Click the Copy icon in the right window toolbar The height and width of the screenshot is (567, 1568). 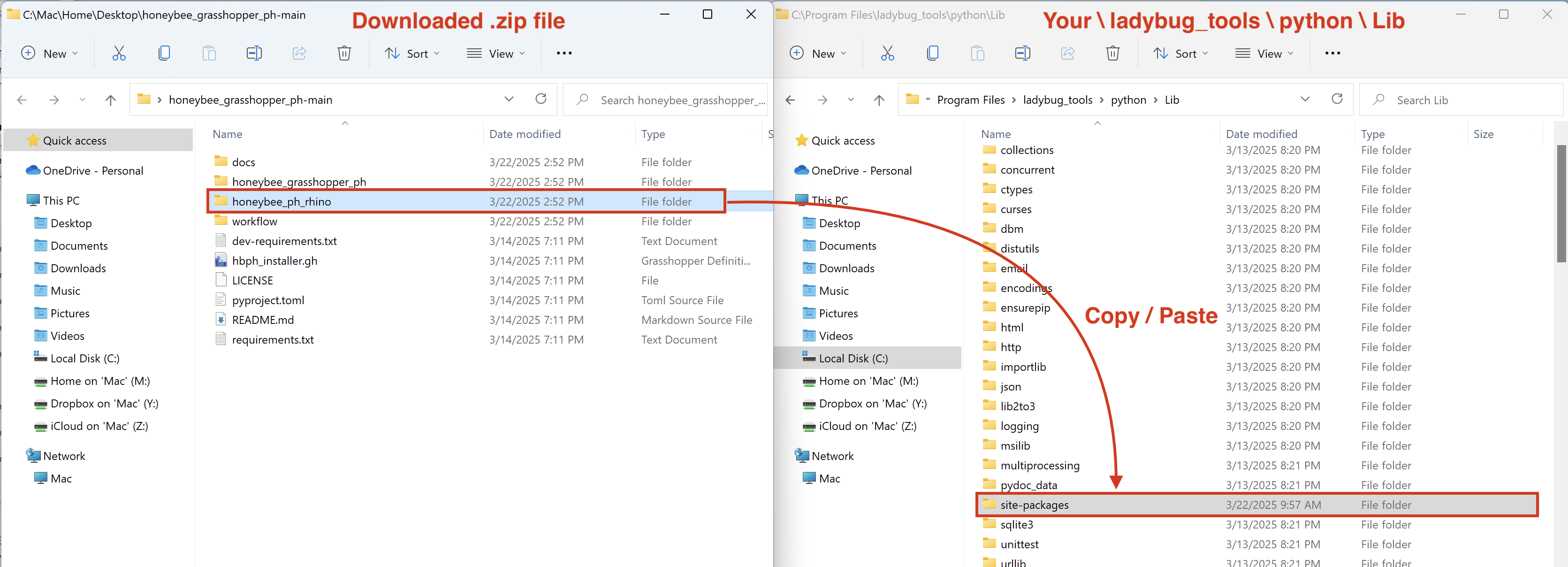point(933,53)
